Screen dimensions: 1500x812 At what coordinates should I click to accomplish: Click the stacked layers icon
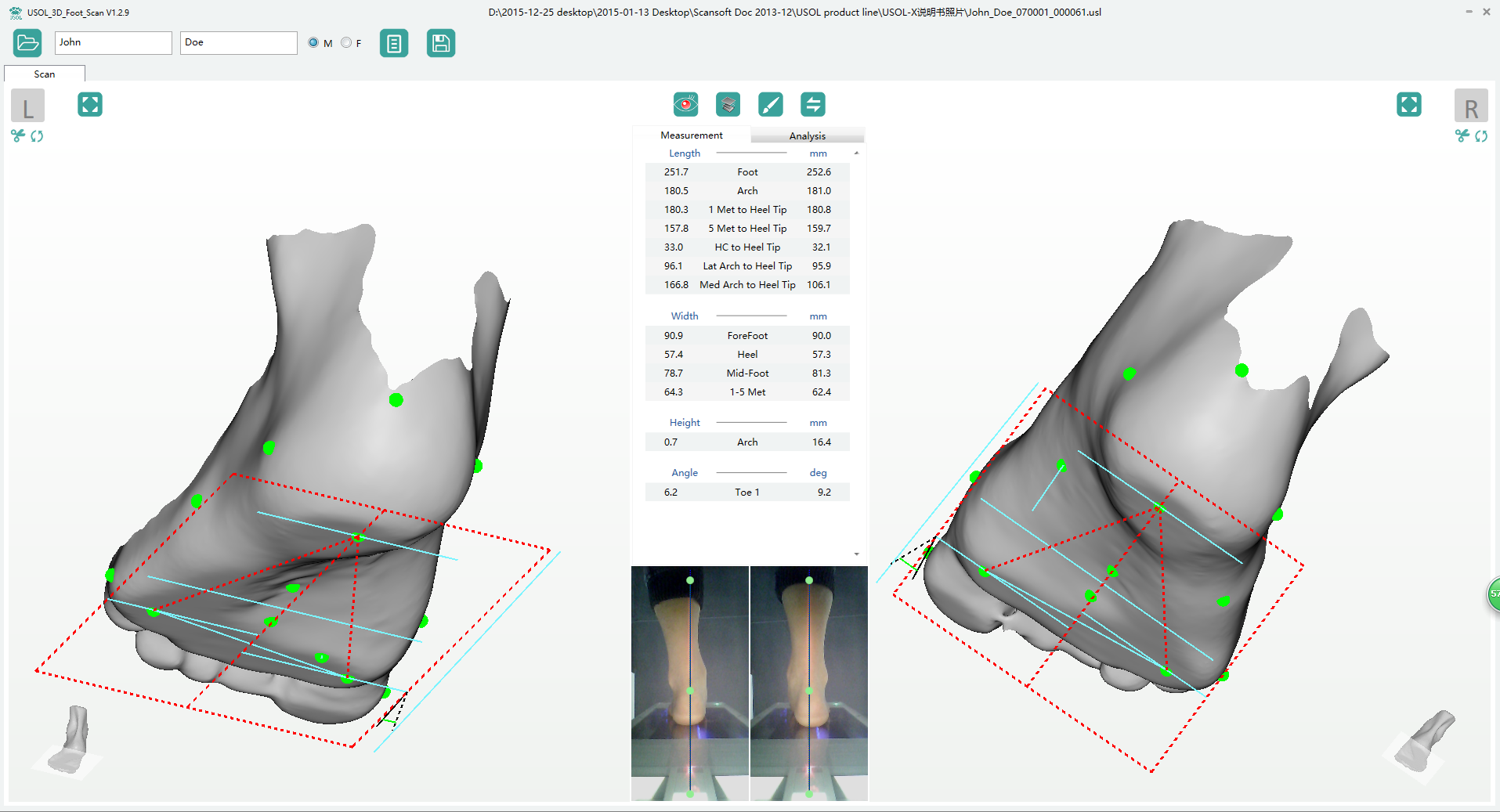[728, 104]
